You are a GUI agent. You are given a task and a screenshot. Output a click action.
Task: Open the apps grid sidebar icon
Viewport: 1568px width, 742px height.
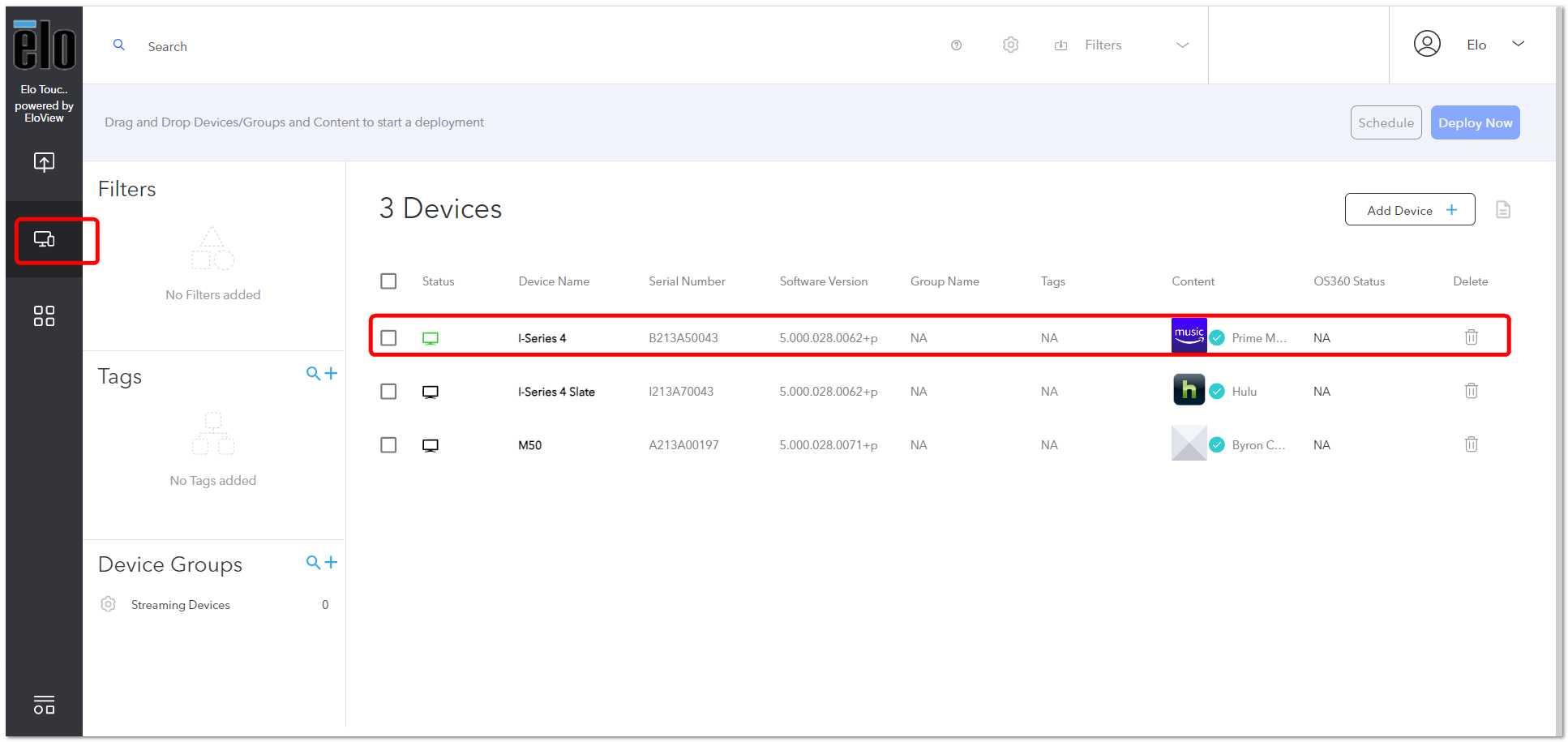[44, 315]
